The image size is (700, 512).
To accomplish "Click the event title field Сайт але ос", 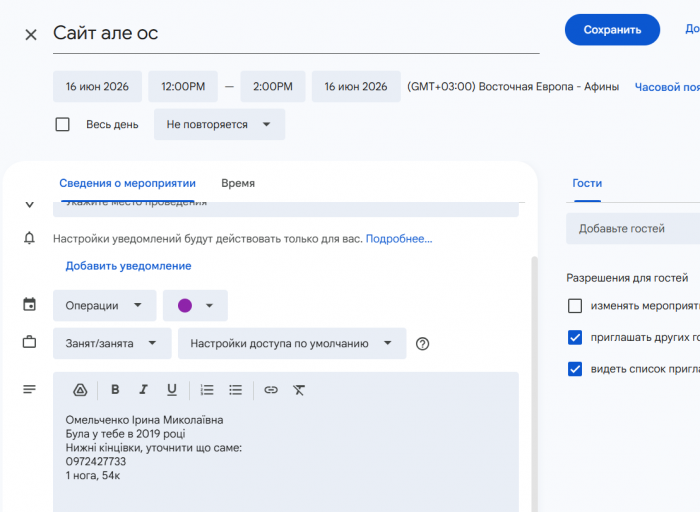I will point(296,33).
